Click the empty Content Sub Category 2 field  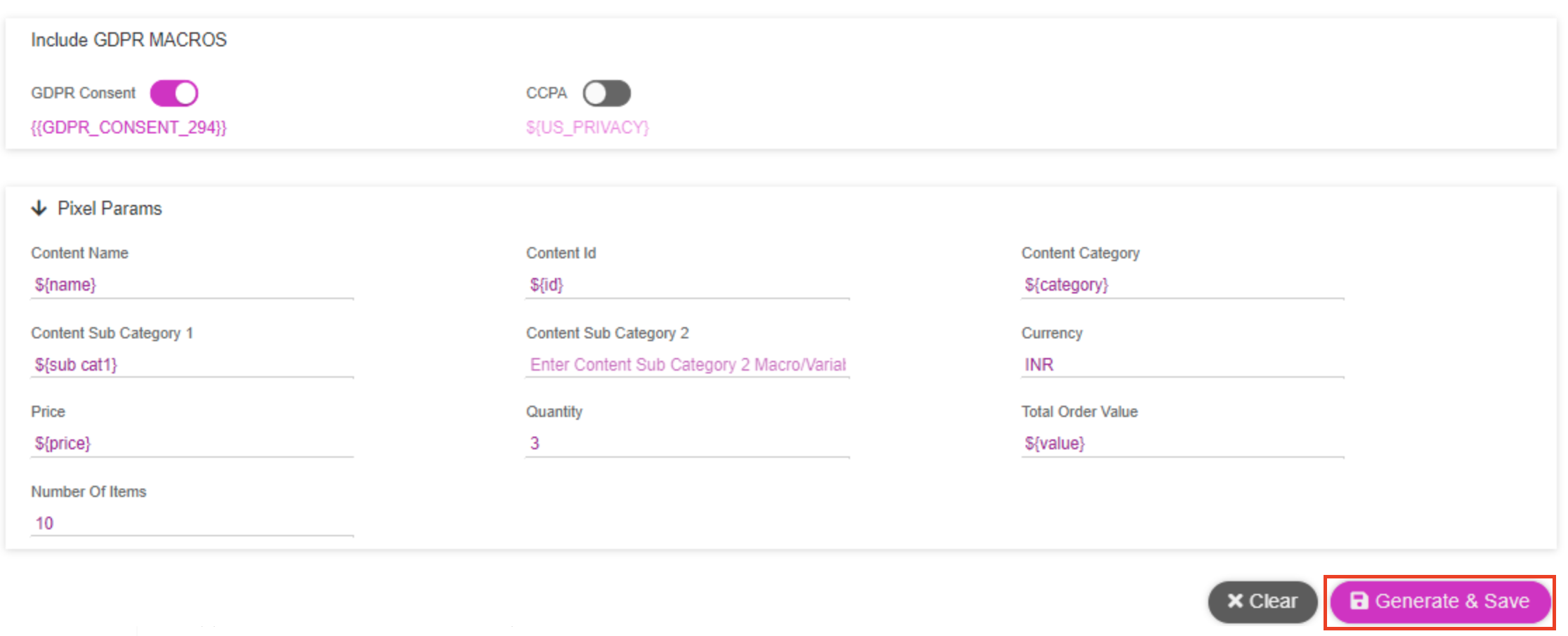point(687,365)
